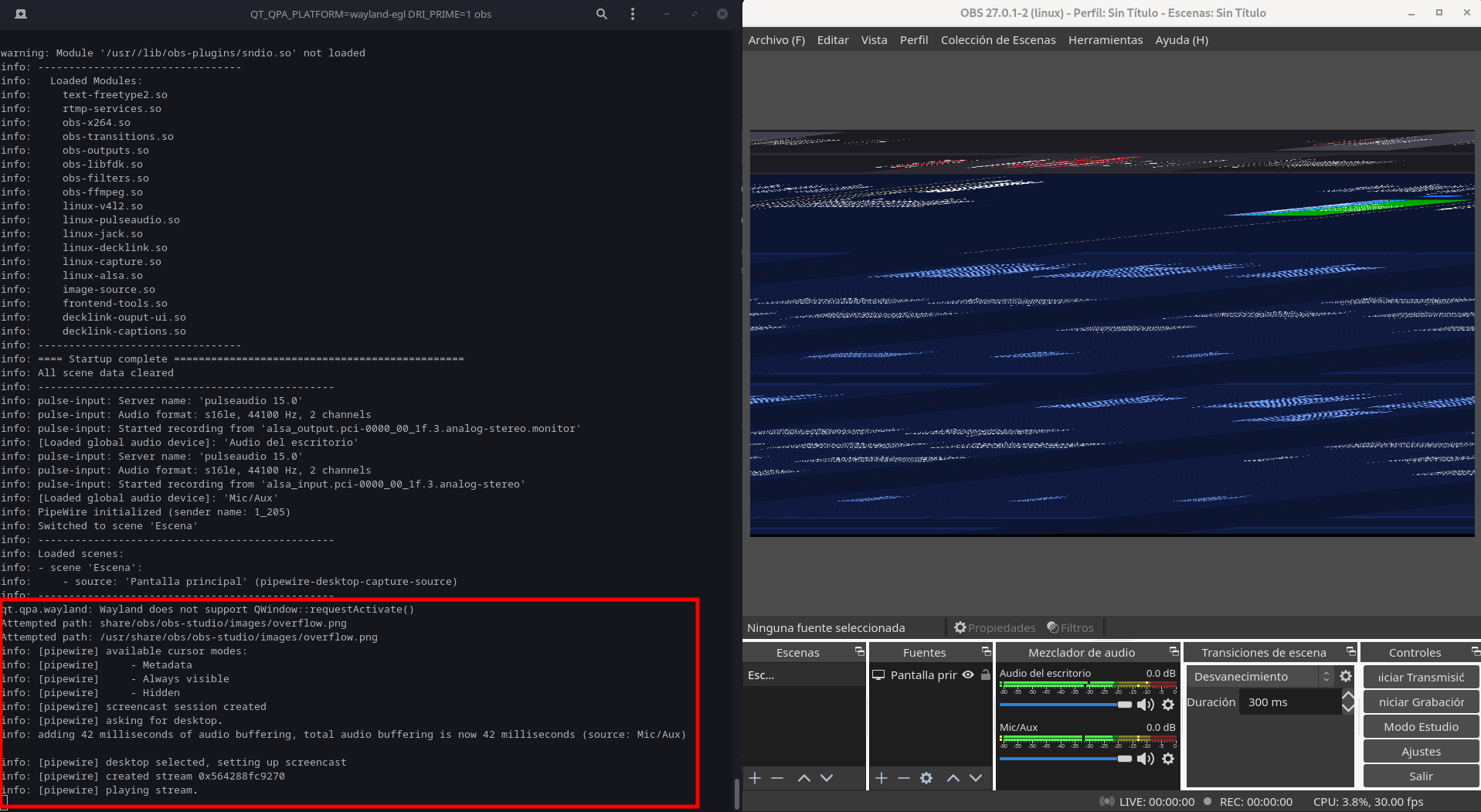This screenshot has height=812, width=1481.
Task: Add a new source with the plus icon
Action: 880,778
